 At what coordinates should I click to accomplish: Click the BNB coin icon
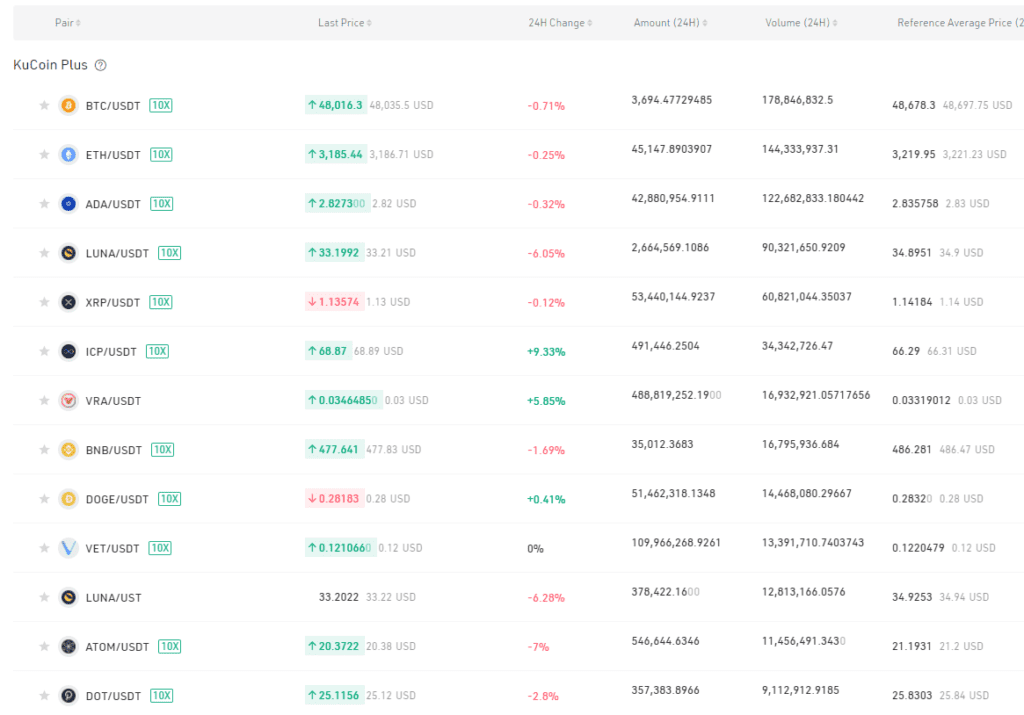tap(69, 450)
